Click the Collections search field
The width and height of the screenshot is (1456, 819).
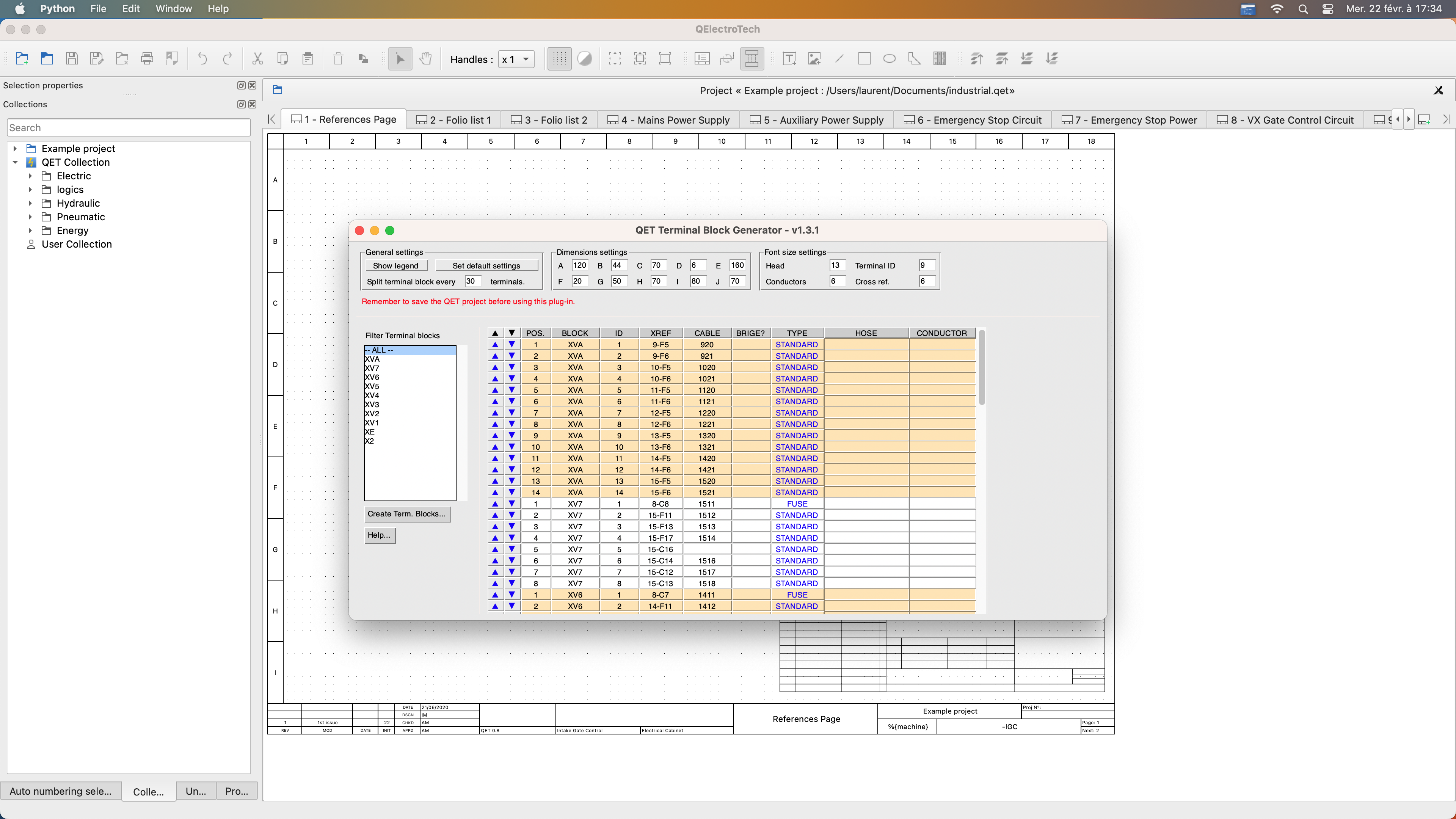pos(129,128)
